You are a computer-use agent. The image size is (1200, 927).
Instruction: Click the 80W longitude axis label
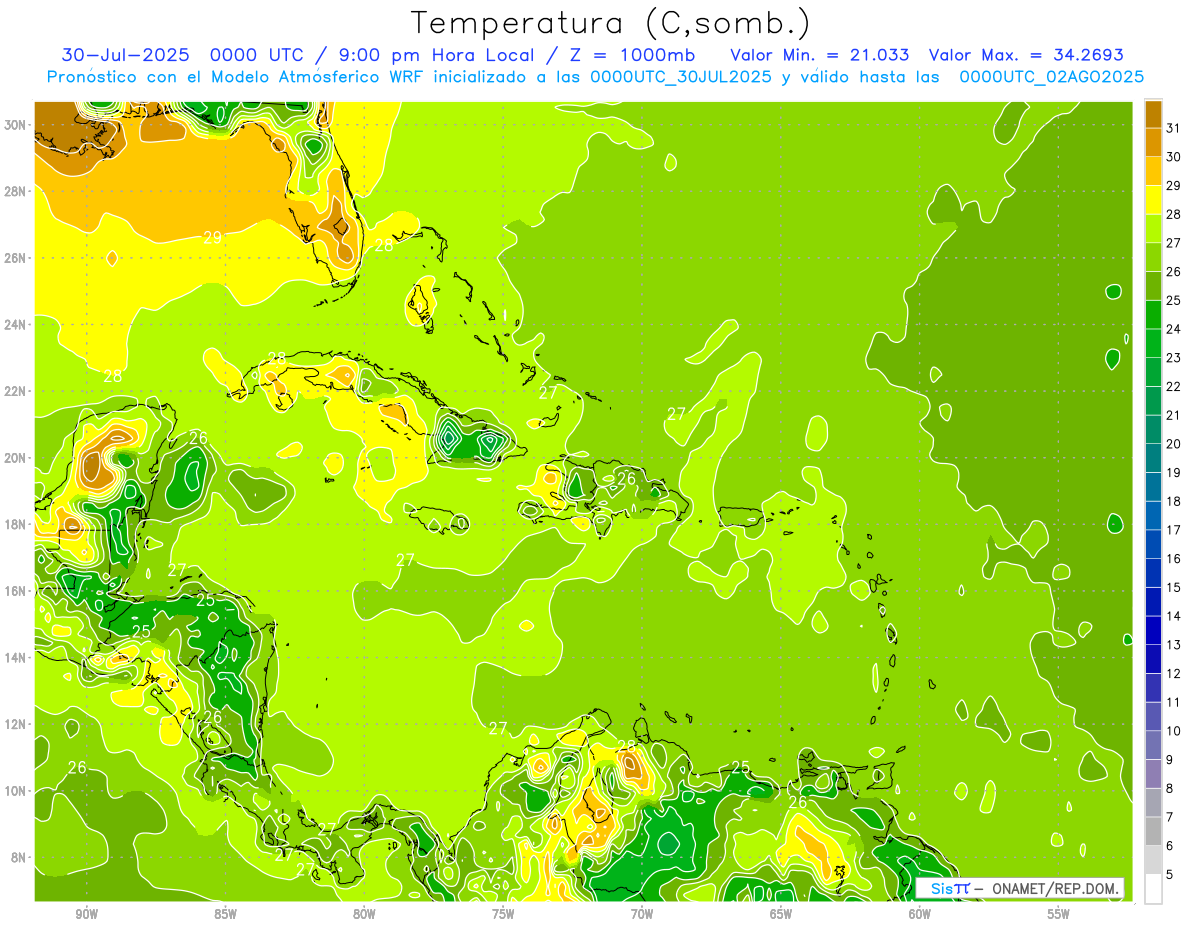[x=364, y=914]
